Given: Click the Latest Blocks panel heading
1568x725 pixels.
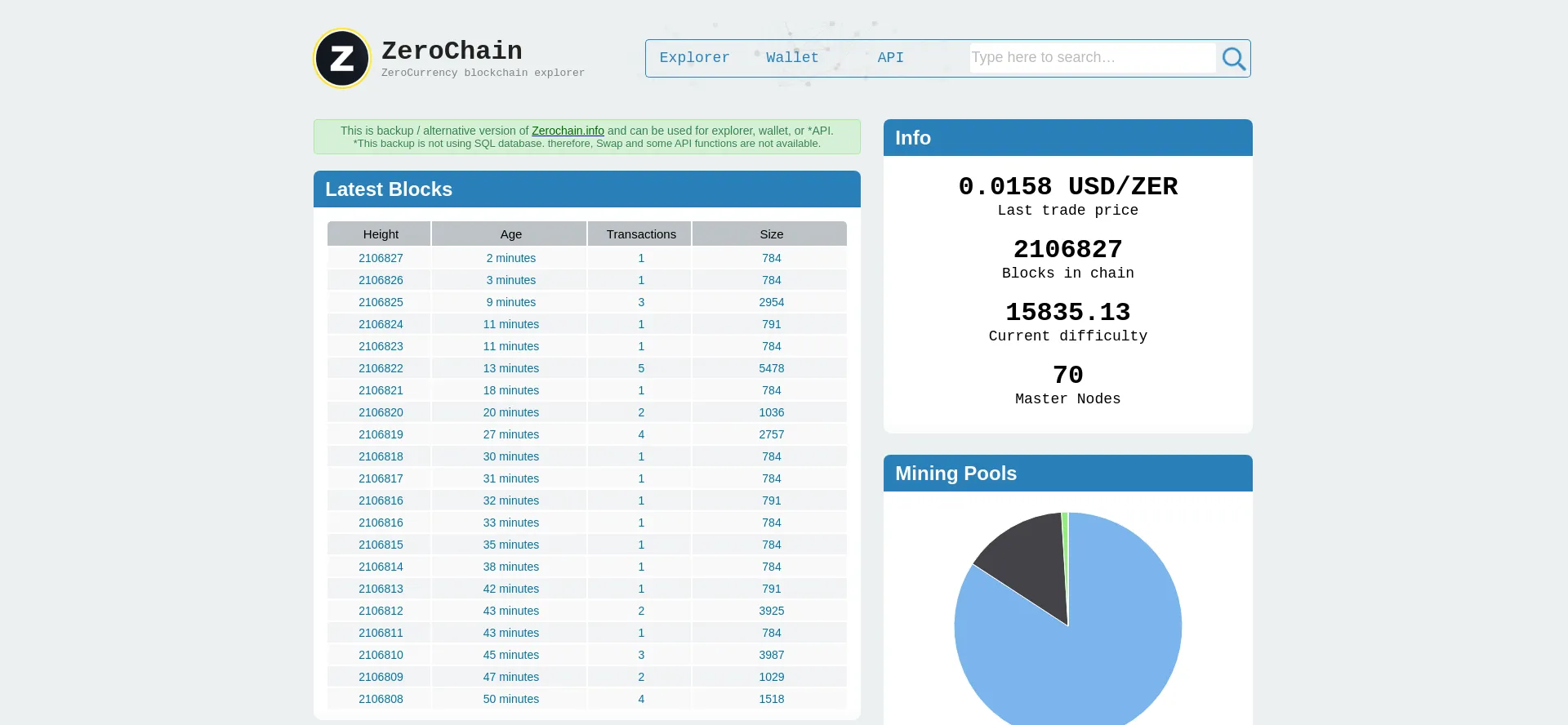Looking at the screenshot, I should tap(389, 189).
